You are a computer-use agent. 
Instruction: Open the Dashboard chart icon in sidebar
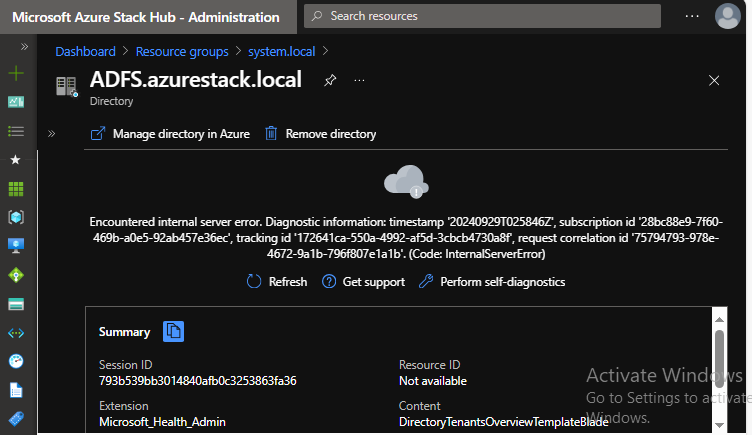(16, 102)
